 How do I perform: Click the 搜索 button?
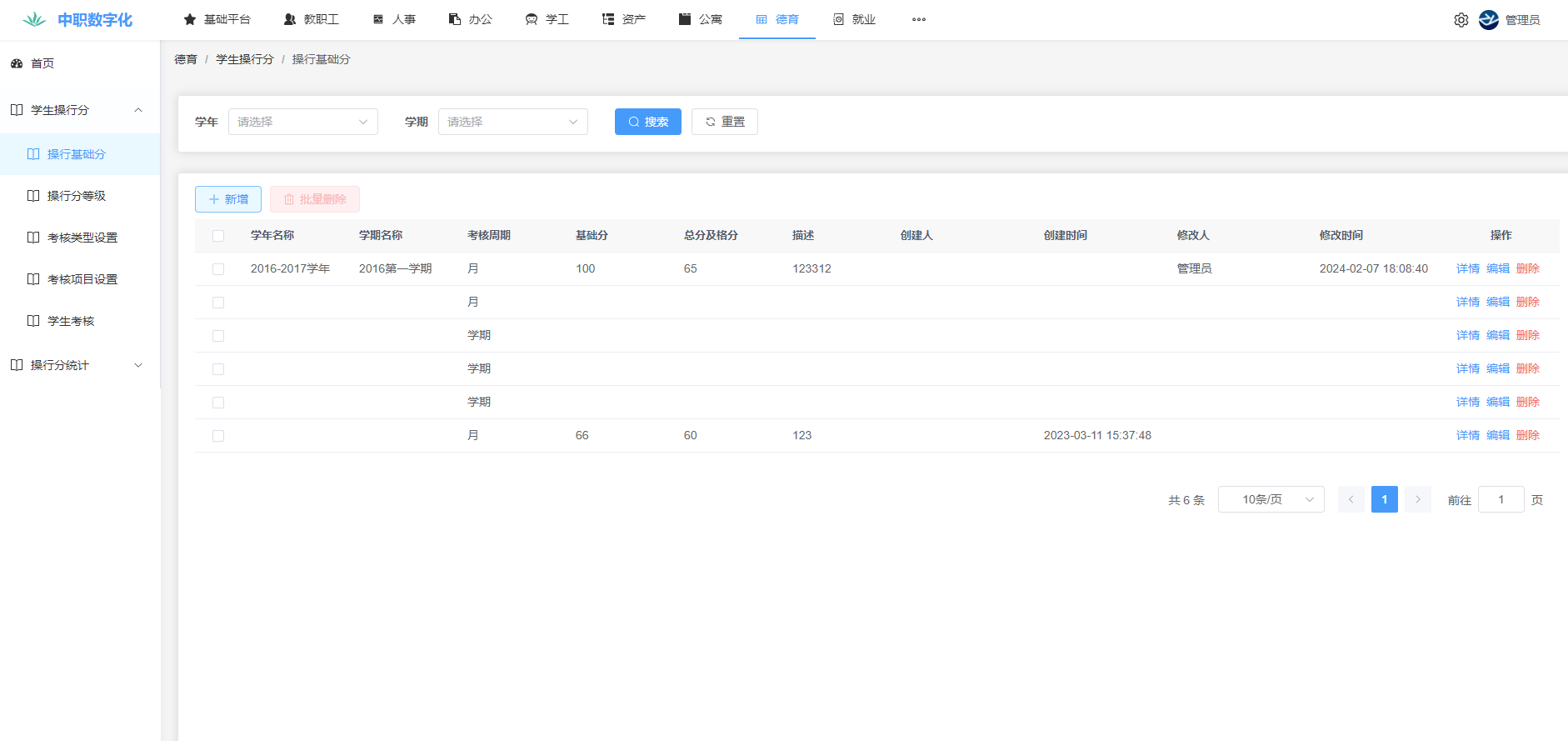(647, 122)
